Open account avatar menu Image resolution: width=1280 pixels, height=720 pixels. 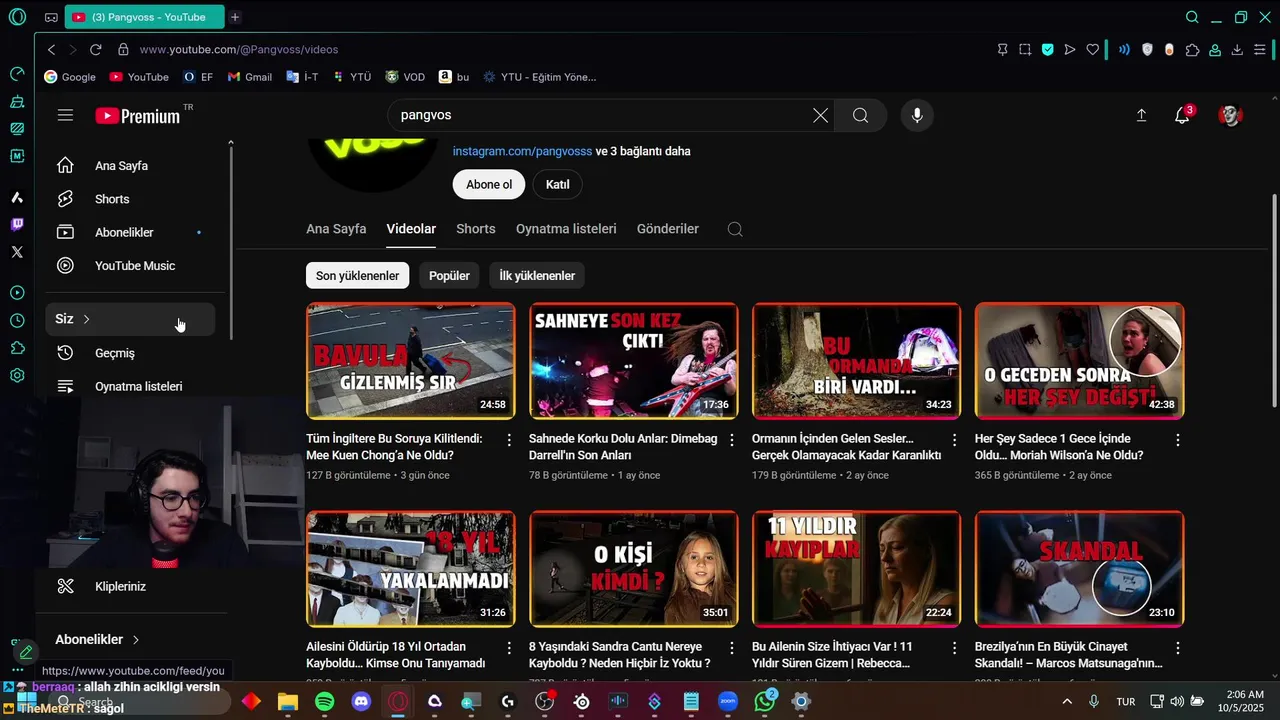point(1230,115)
